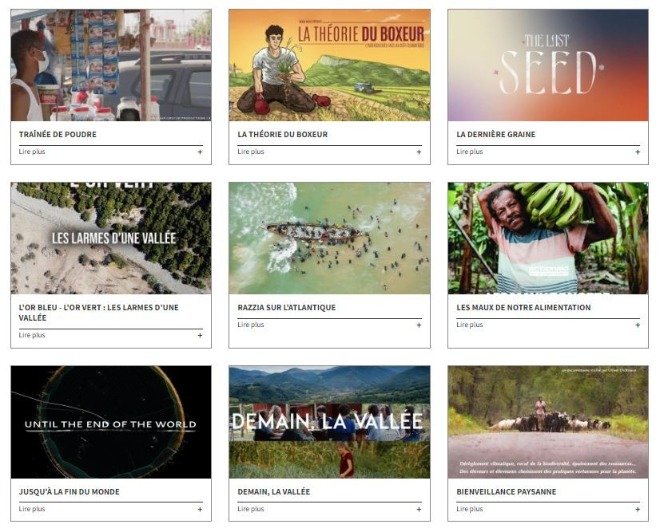
Task: Expand the plus icon on Traînée de poudre card
Action: point(200,152)
